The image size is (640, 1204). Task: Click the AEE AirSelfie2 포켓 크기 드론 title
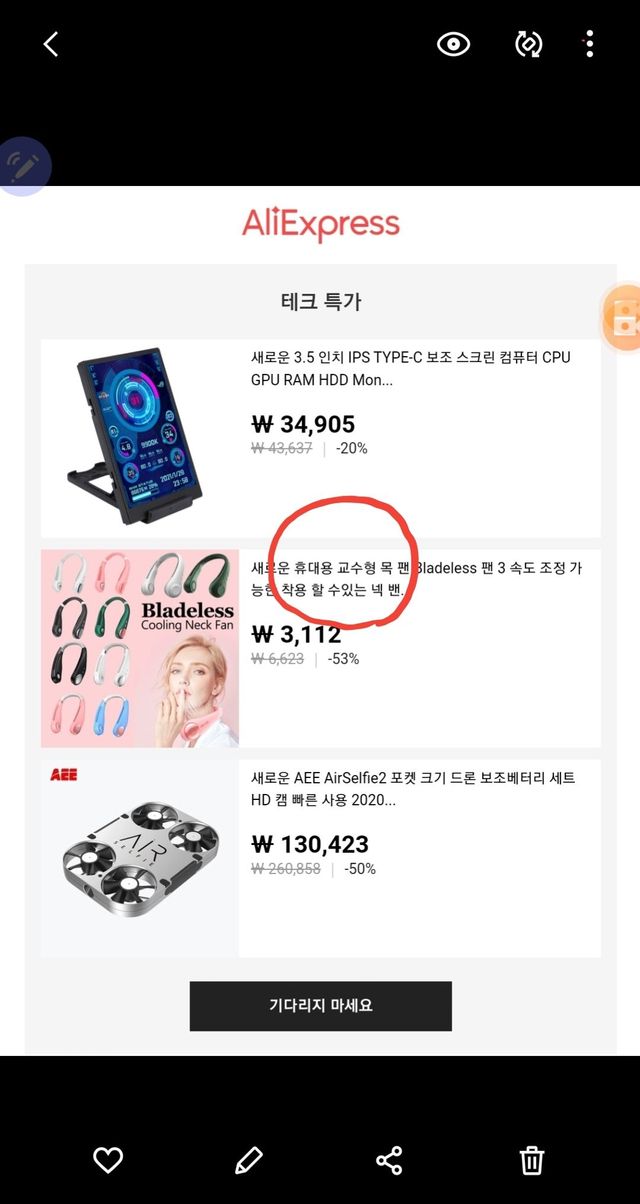(413, 789)
